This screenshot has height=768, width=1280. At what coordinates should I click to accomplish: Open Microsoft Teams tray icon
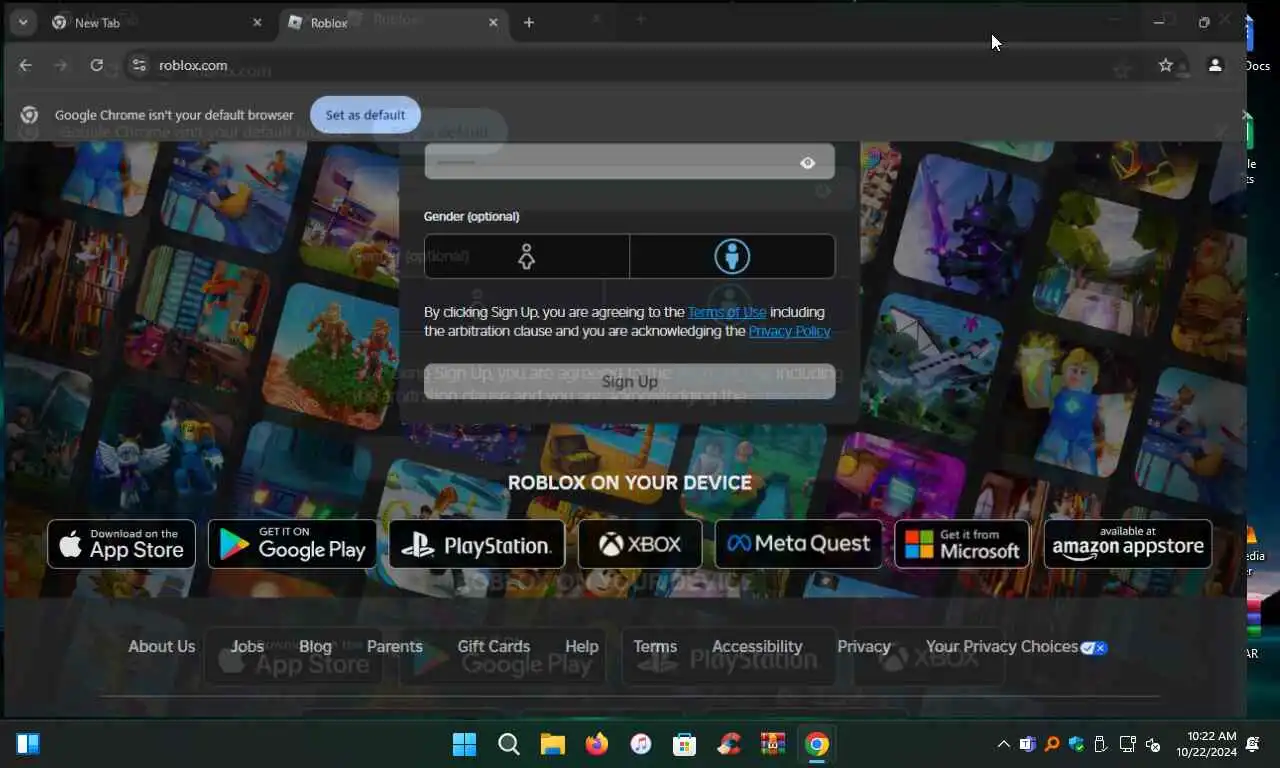coord(1027,744)
